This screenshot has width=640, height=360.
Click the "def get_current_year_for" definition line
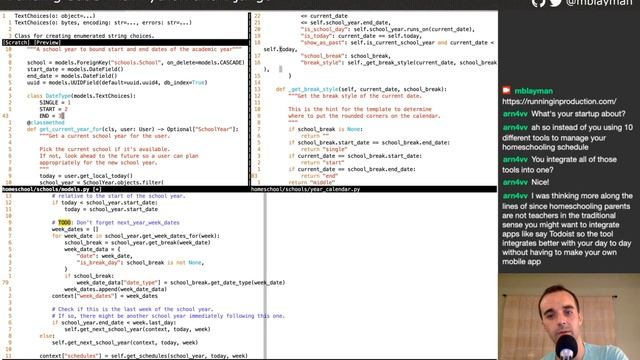[133, 129]
